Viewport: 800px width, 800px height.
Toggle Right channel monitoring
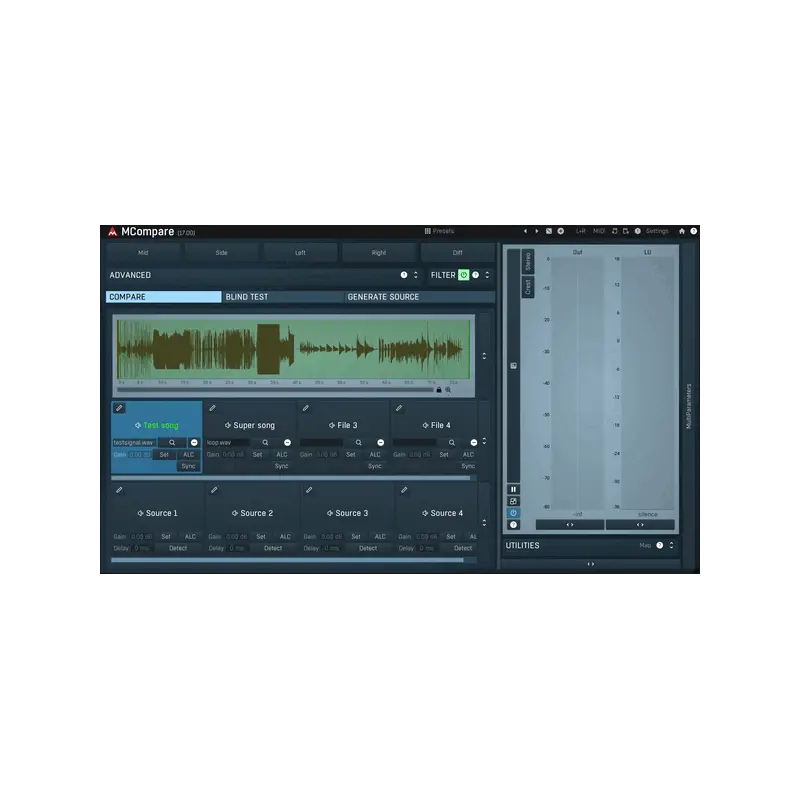coord(379,253)
